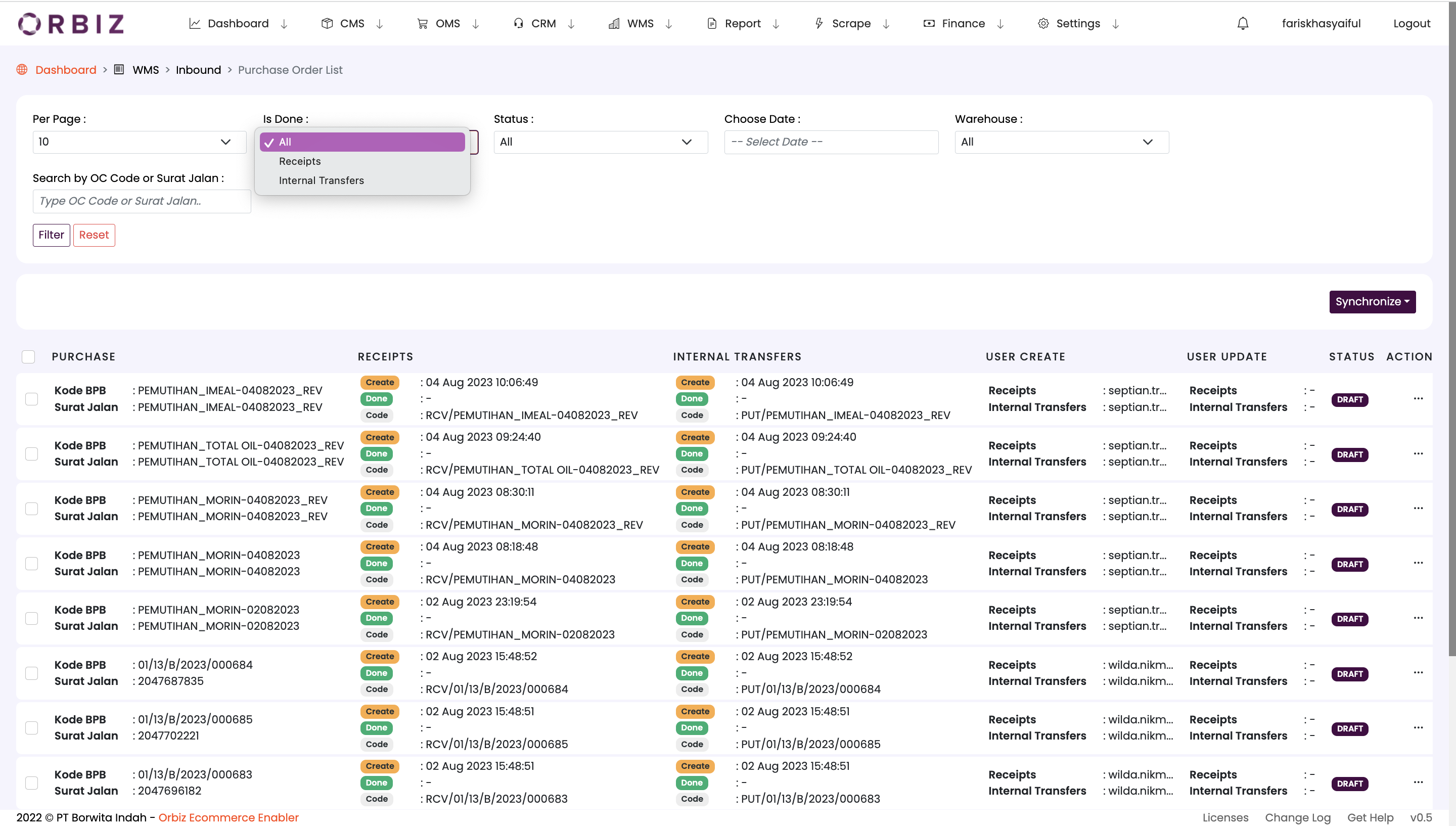Open the Licenses footer link
This screenshot has width=1456, height=826.
1225,817
